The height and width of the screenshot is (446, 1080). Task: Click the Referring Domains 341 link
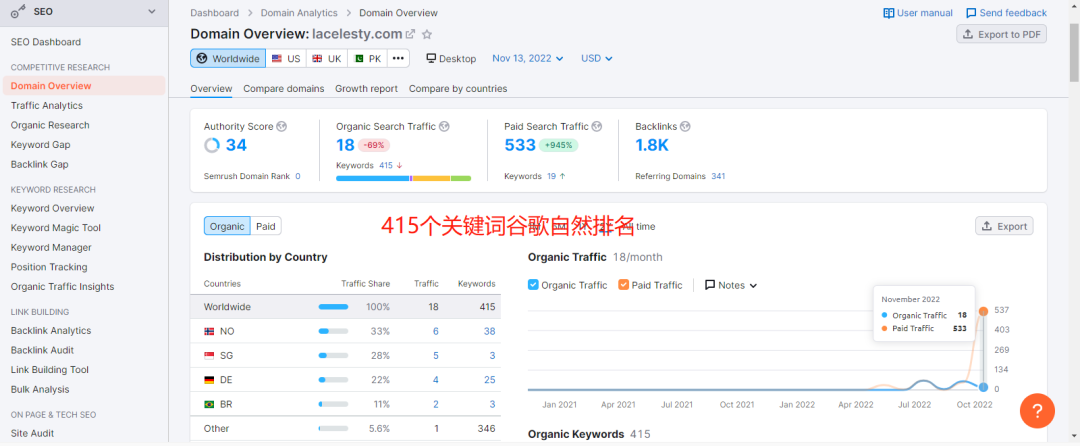718,176
